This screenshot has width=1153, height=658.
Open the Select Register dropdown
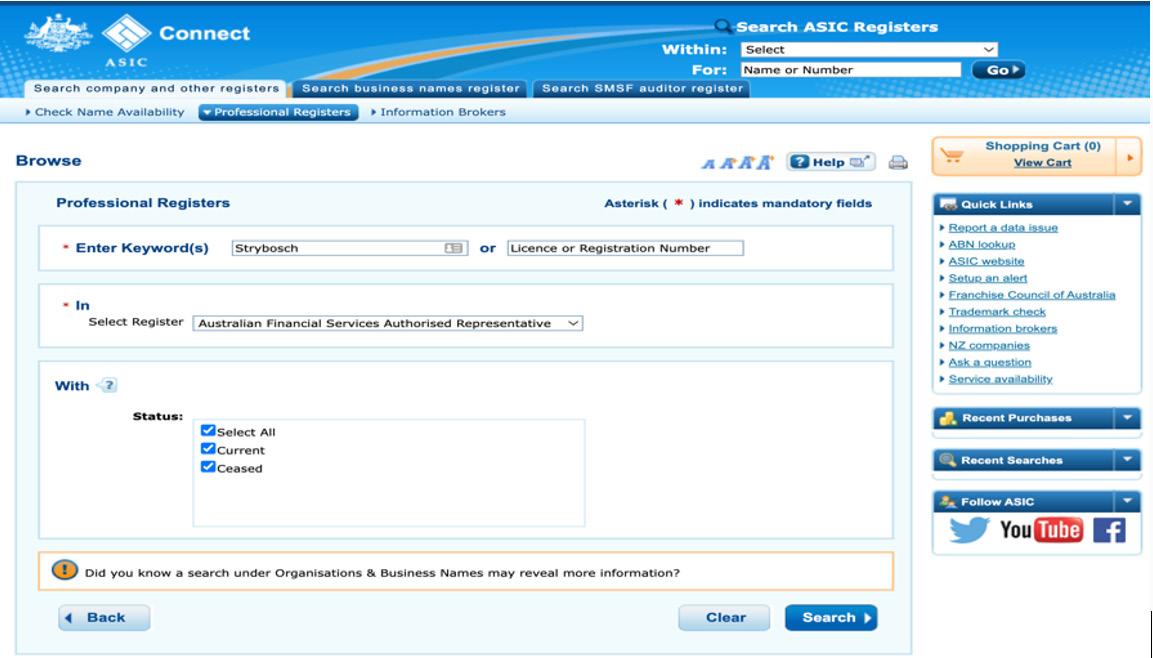pos(388,323)
